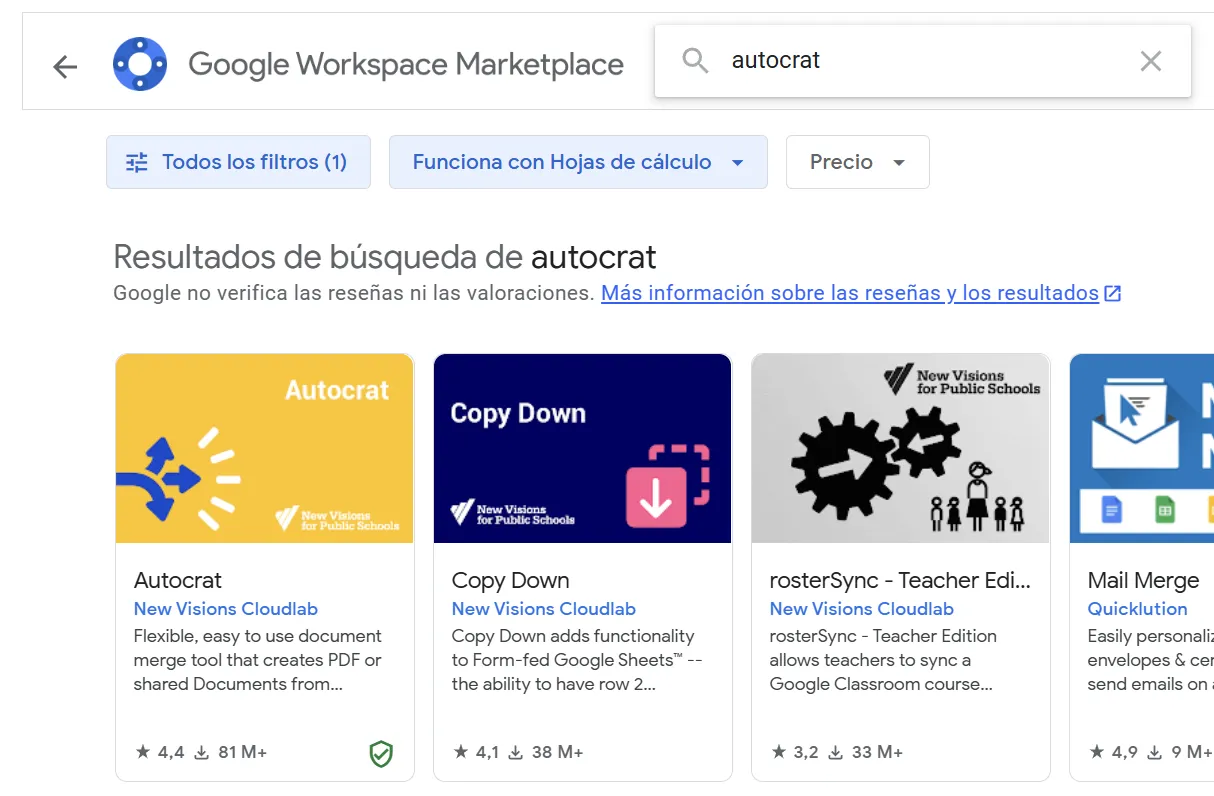Screen dimensions: 1214x796
Task: Click the Resultados de búsqueda de autocrat heading
Action: click(x=385, y=257)
